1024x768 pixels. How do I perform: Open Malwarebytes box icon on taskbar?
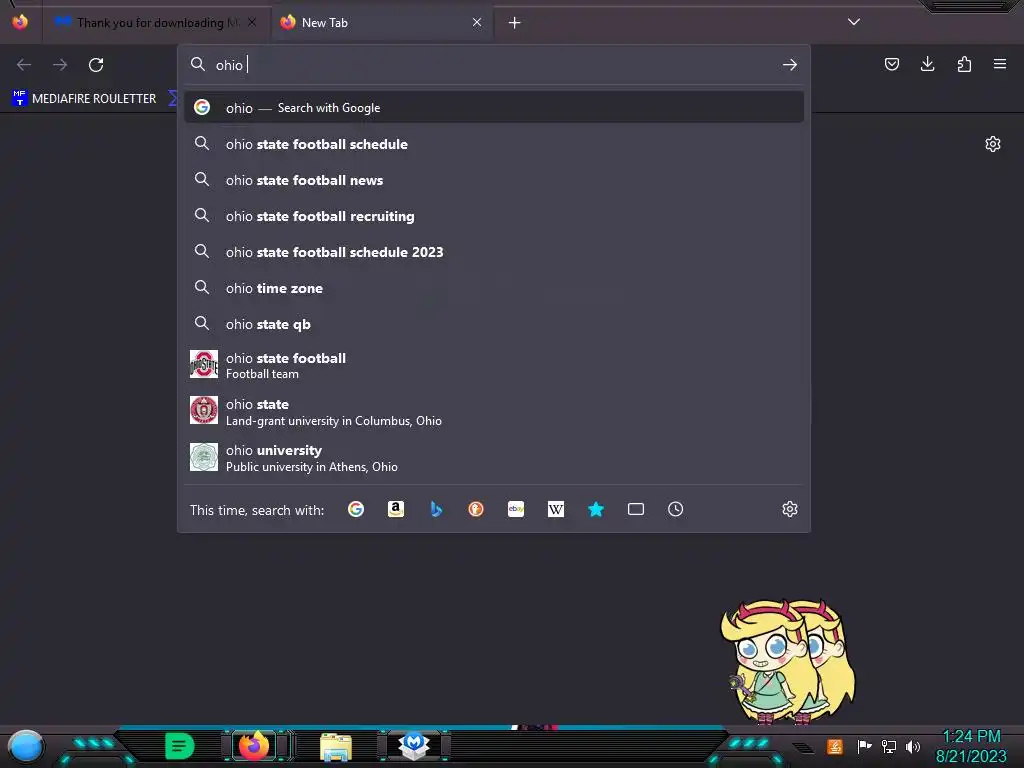tap(414, 745)
